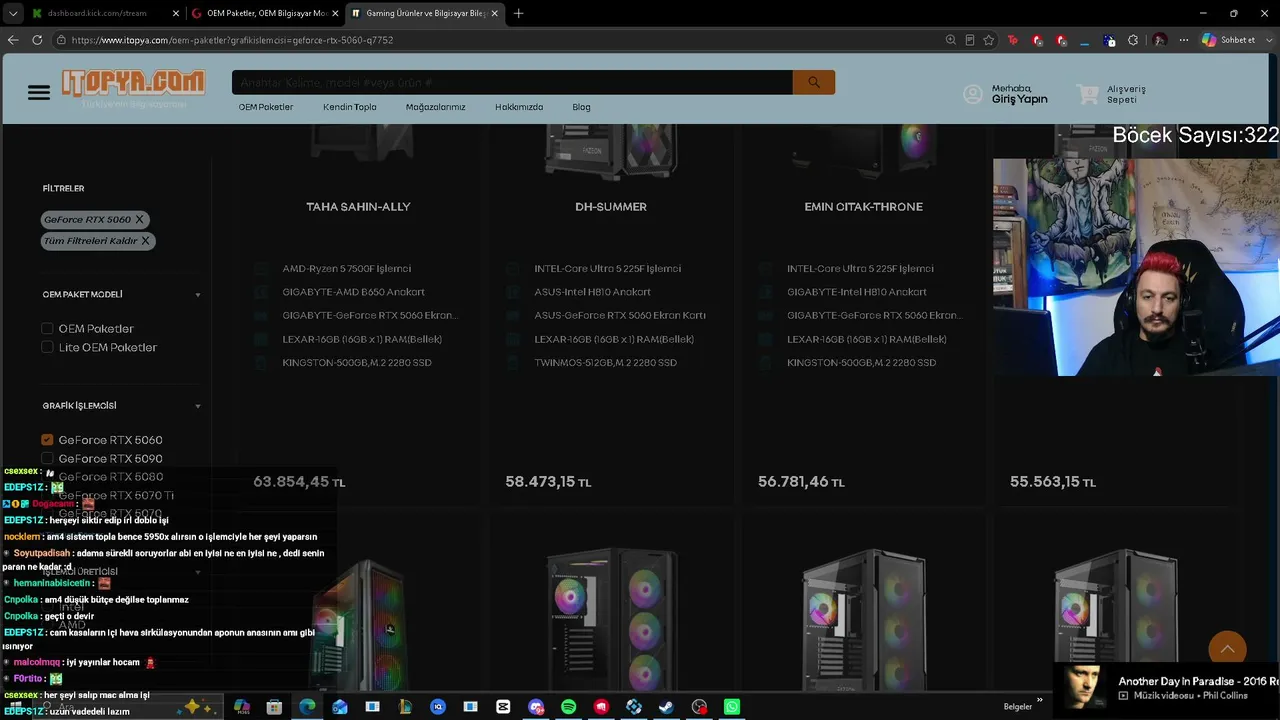Open the EMIN CITAK-THRONE product title
The width and height of the screenshot is (1280, 720).
click(x=863, y=207)
